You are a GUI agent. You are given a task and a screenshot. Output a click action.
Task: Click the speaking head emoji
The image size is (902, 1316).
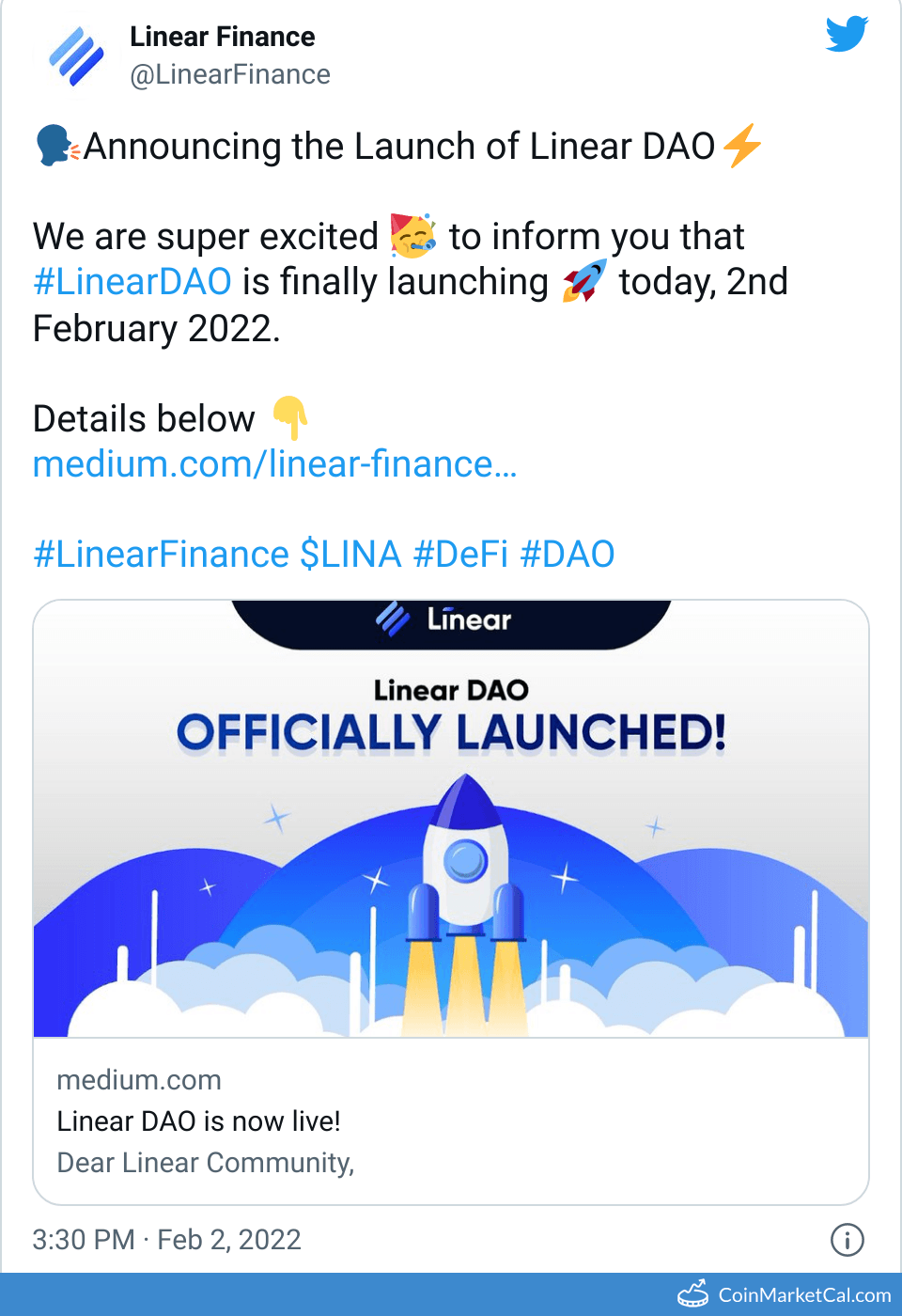tap(55, 146)
